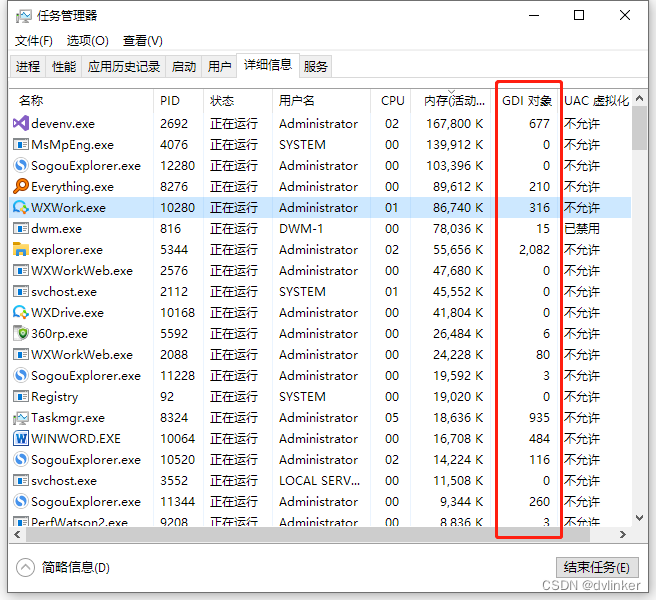Open the 选项(O) menu
The width and height of the screenshot is (656, 600).
(x=87, y=41)
